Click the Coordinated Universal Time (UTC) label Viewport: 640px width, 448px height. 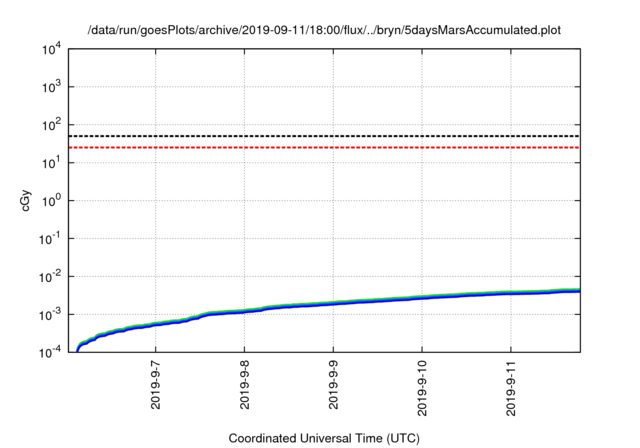(x=324, y=438)
